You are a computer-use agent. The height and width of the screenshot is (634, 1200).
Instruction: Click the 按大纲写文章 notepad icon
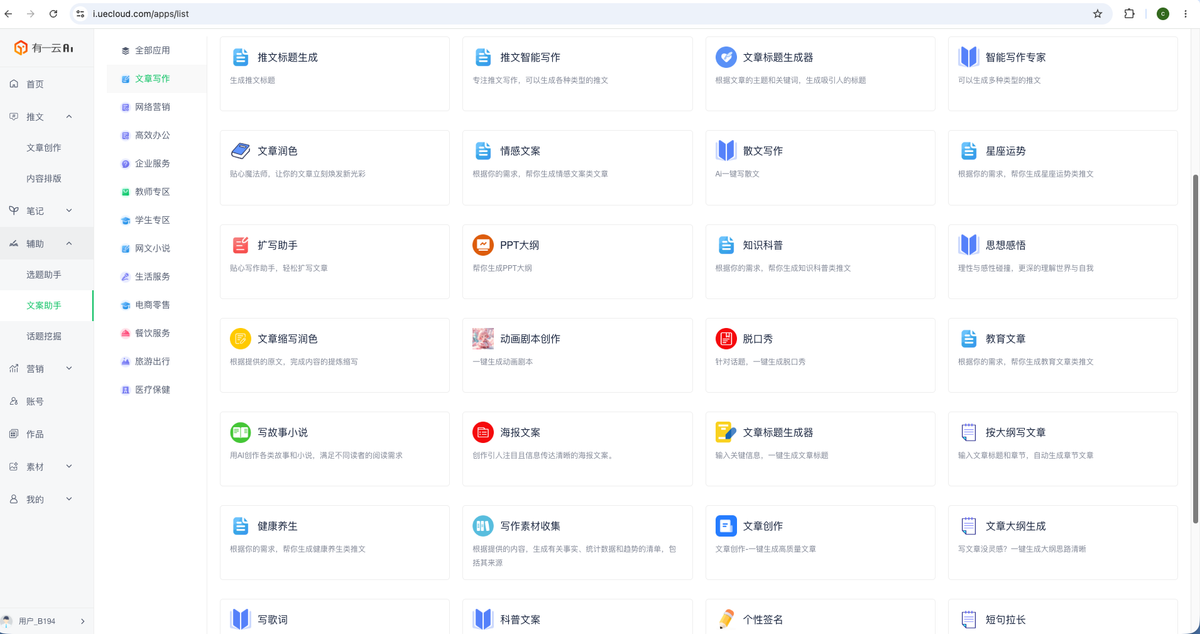coord(968,433)
